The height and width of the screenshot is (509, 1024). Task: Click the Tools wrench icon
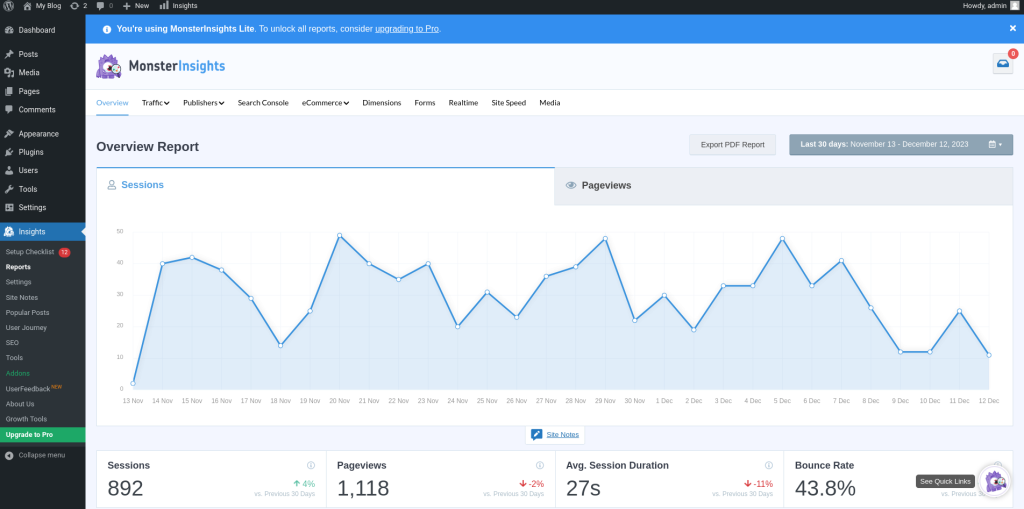[9, 189]
